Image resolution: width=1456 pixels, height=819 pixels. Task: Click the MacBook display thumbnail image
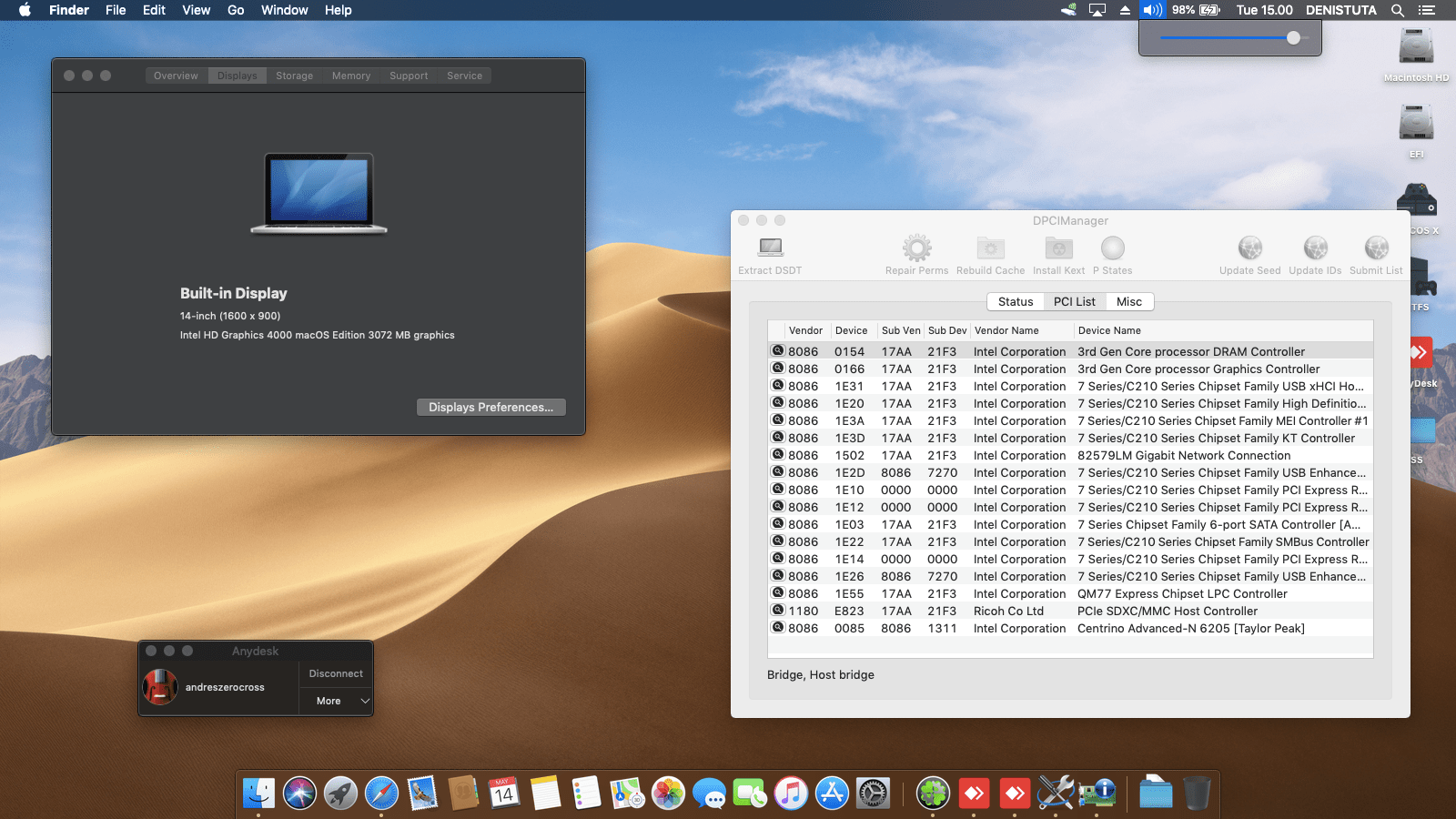[x=319, y=194]
